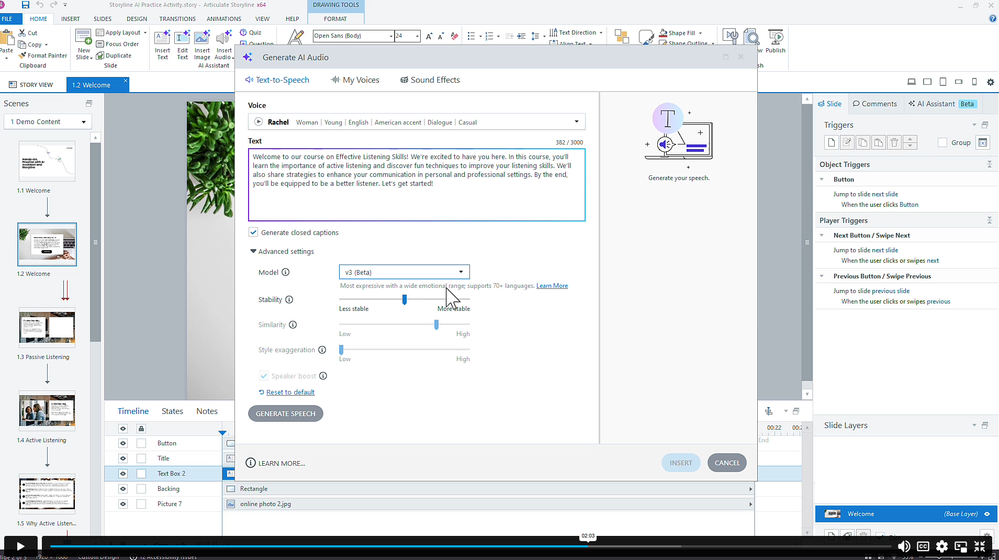Screen dimensions: 999x560
Task: Open the player settings gear icon
Action: pos(990,82)
